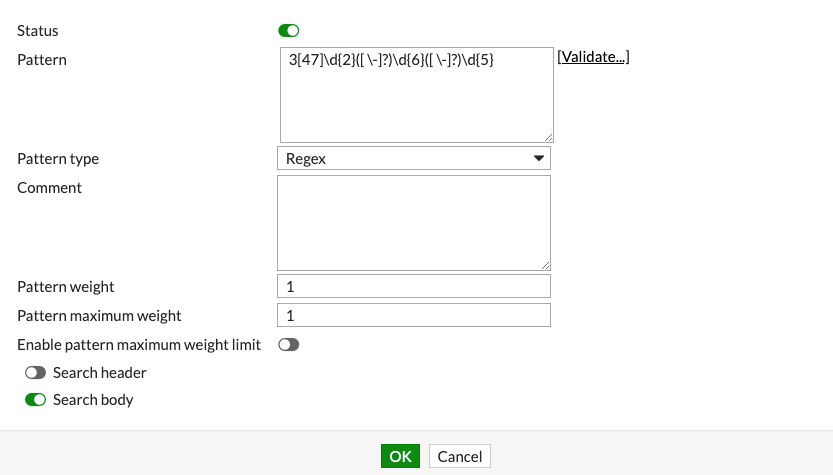Toggle the Status switch off

[x=288, y=31]
